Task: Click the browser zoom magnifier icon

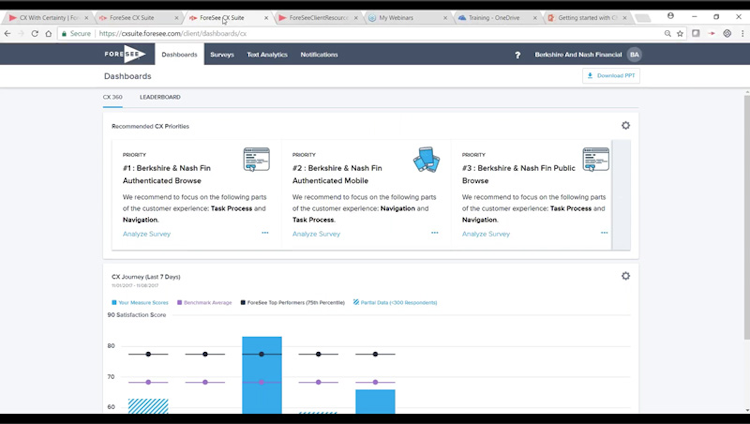Action: click(x=667, y=33)
